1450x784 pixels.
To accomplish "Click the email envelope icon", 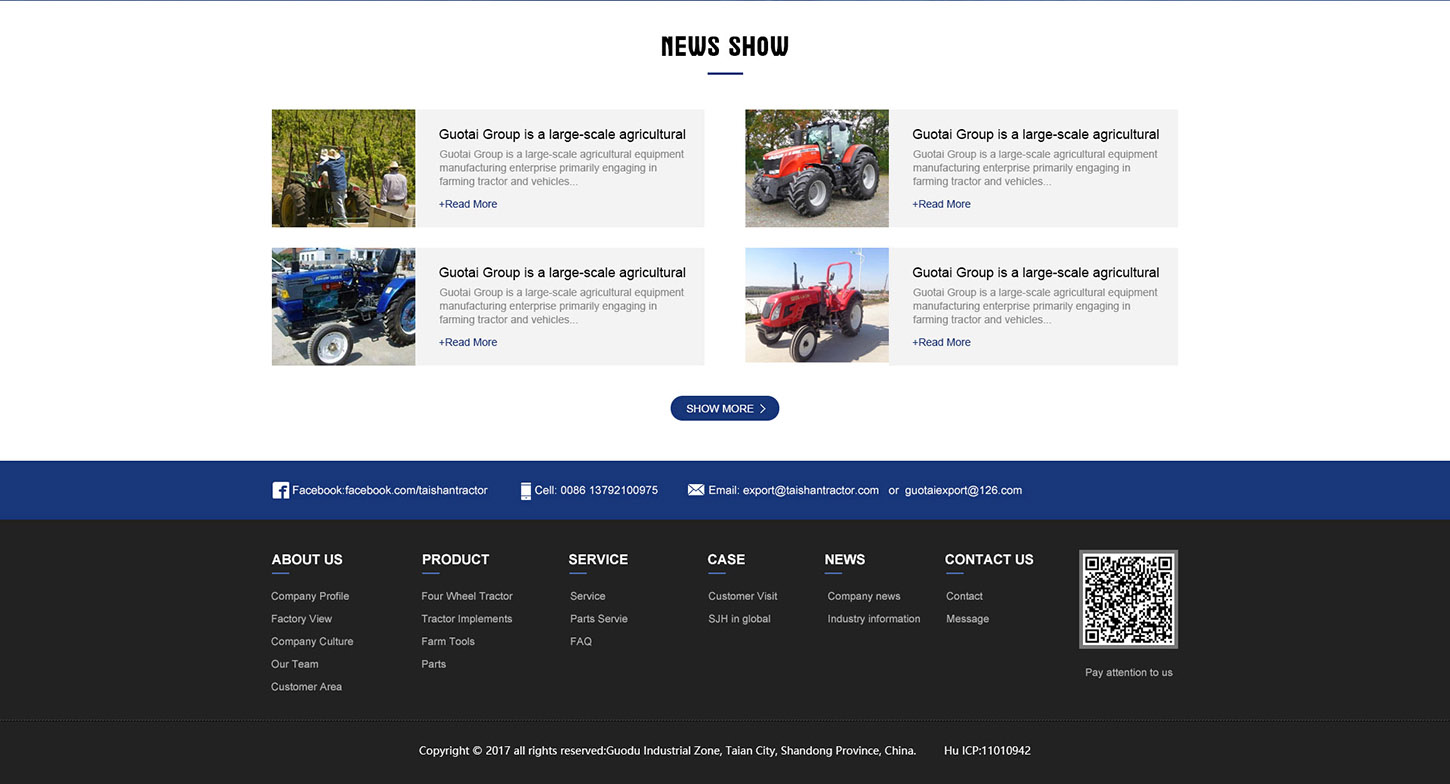I will 696,490.
